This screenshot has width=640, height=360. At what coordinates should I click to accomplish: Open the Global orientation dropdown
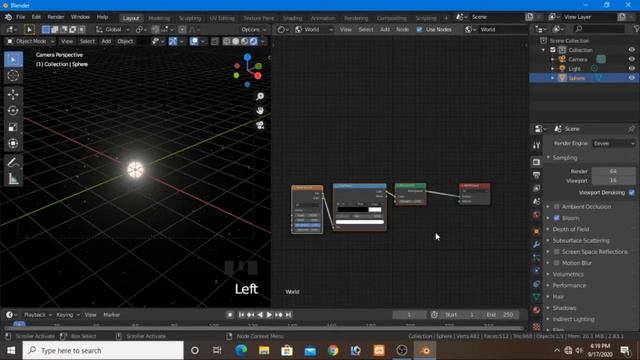[x=113, y=29]
